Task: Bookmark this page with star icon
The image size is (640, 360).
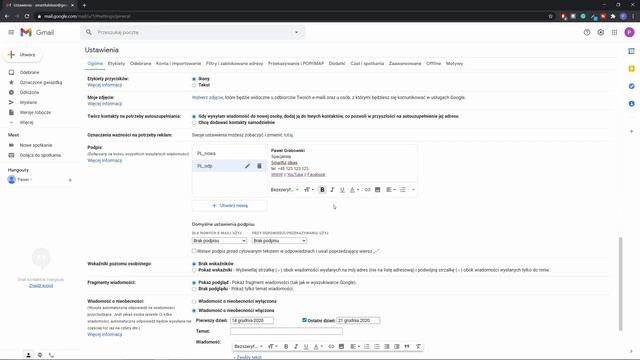Action: [551, 16]
